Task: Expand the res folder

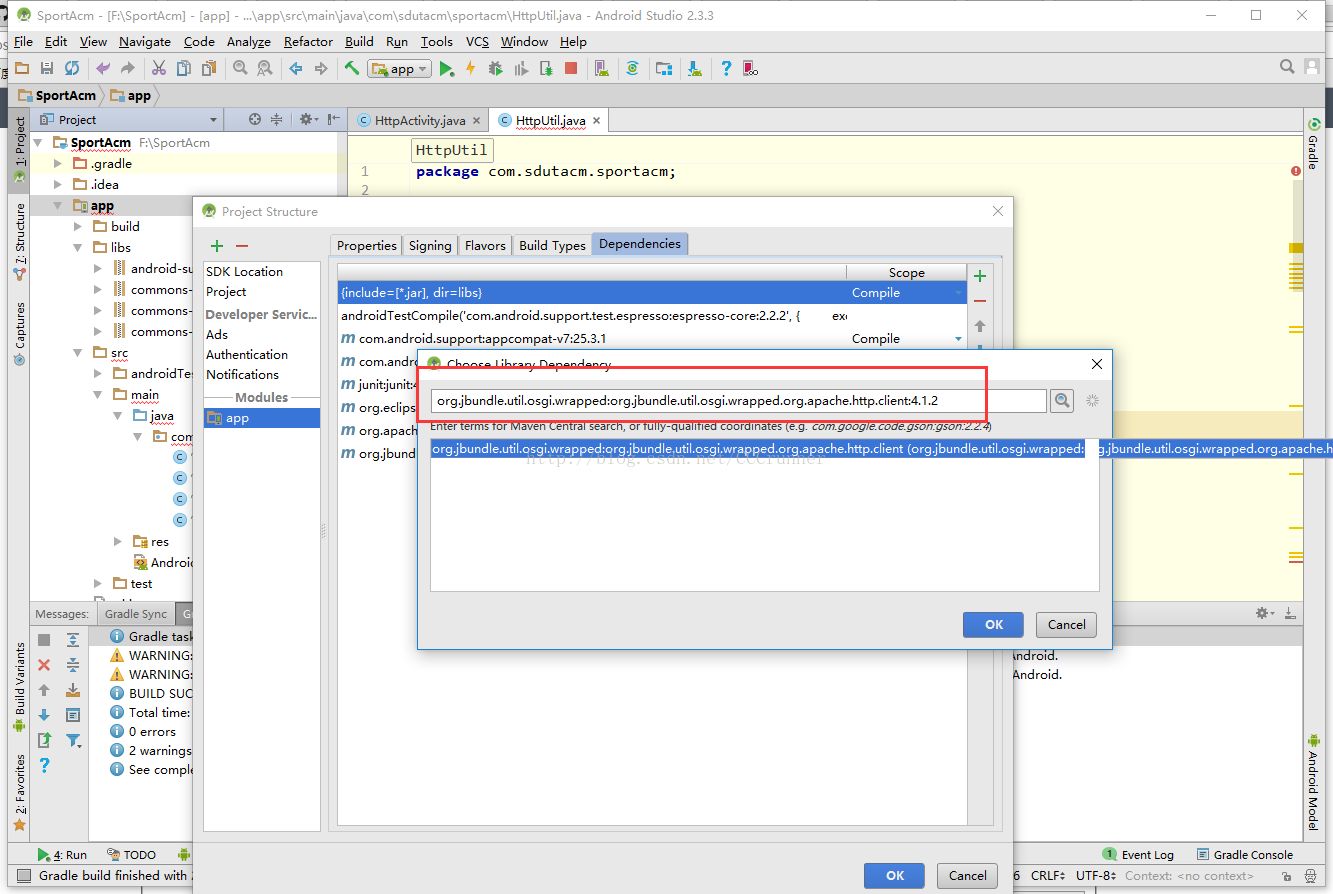Action: pyautogui.click(x=118, y=542)
